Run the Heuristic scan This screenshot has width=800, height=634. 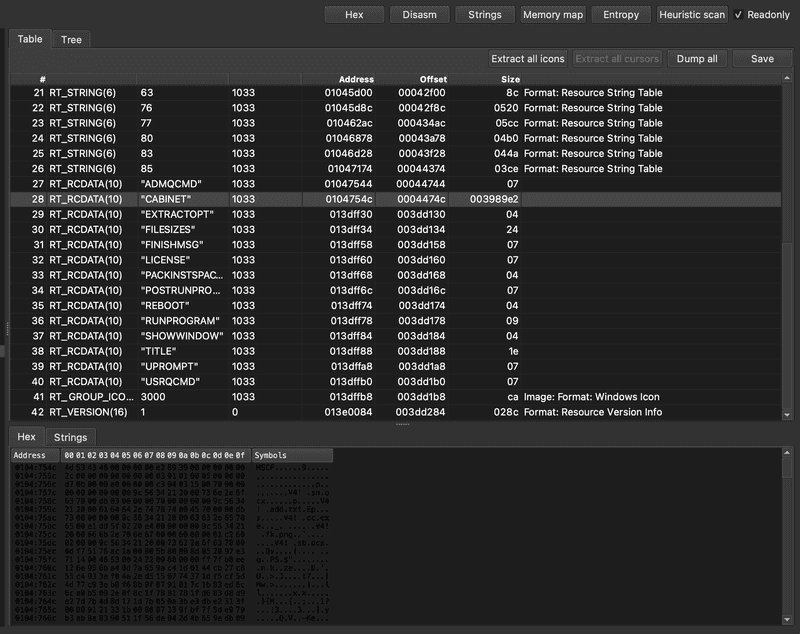[692, 15]
